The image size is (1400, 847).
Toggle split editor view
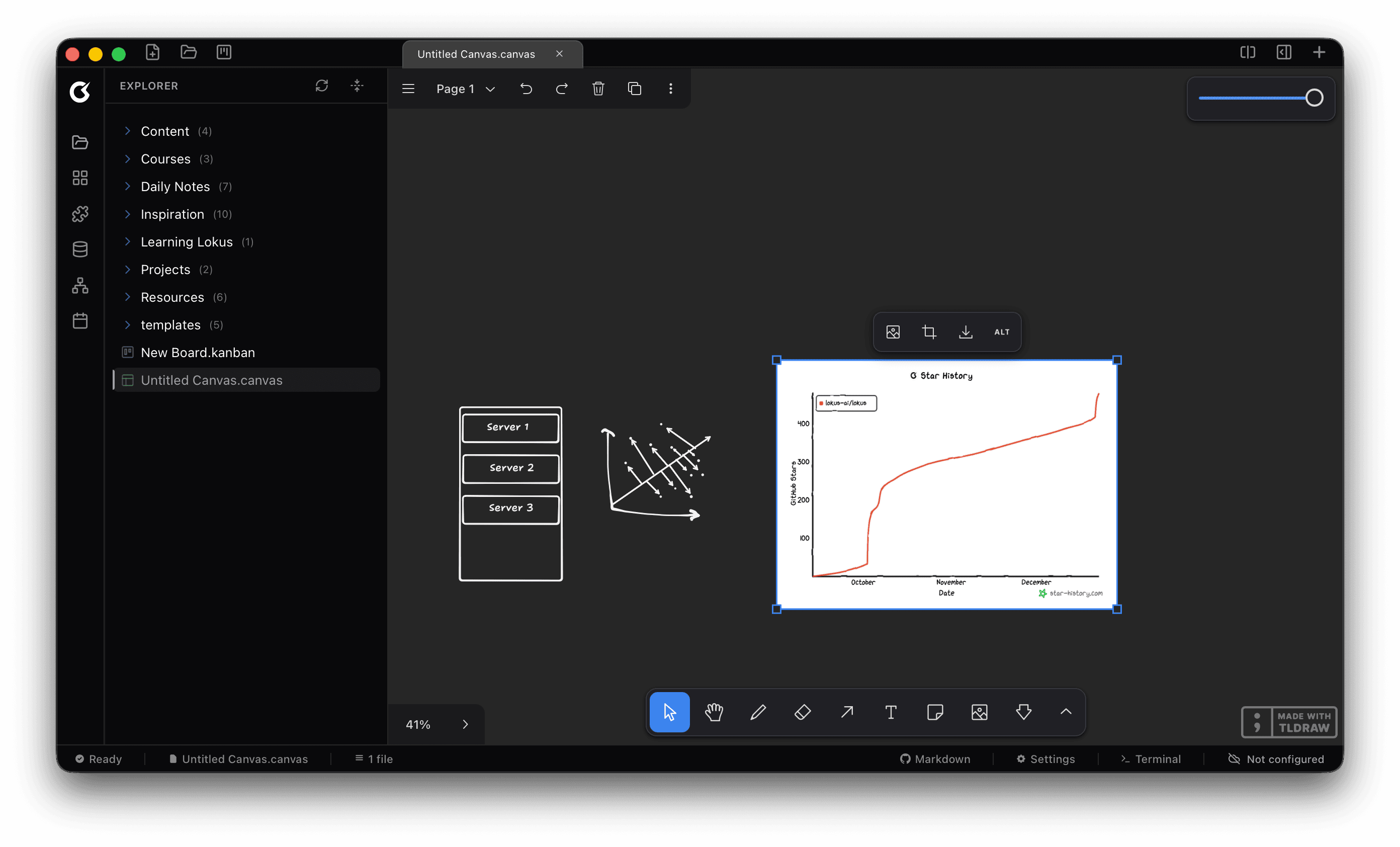(x=1247, y=52)
